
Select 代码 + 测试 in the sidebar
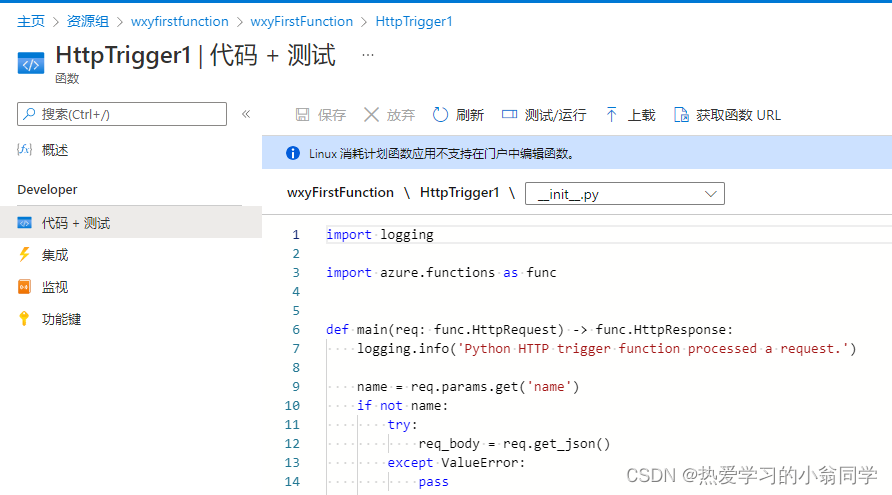click(x=131, y=222)
